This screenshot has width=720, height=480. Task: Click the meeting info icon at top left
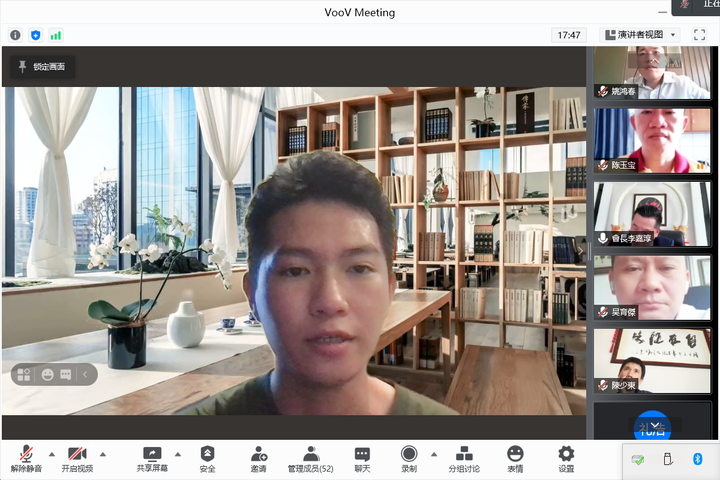click(x=15, y=35)
